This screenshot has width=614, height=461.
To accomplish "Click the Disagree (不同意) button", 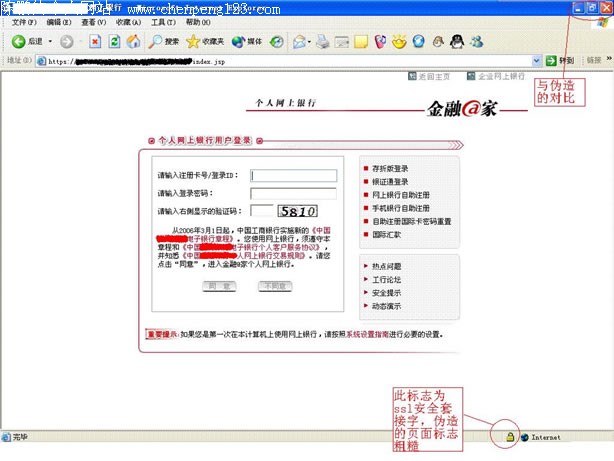I will (274, 286).
